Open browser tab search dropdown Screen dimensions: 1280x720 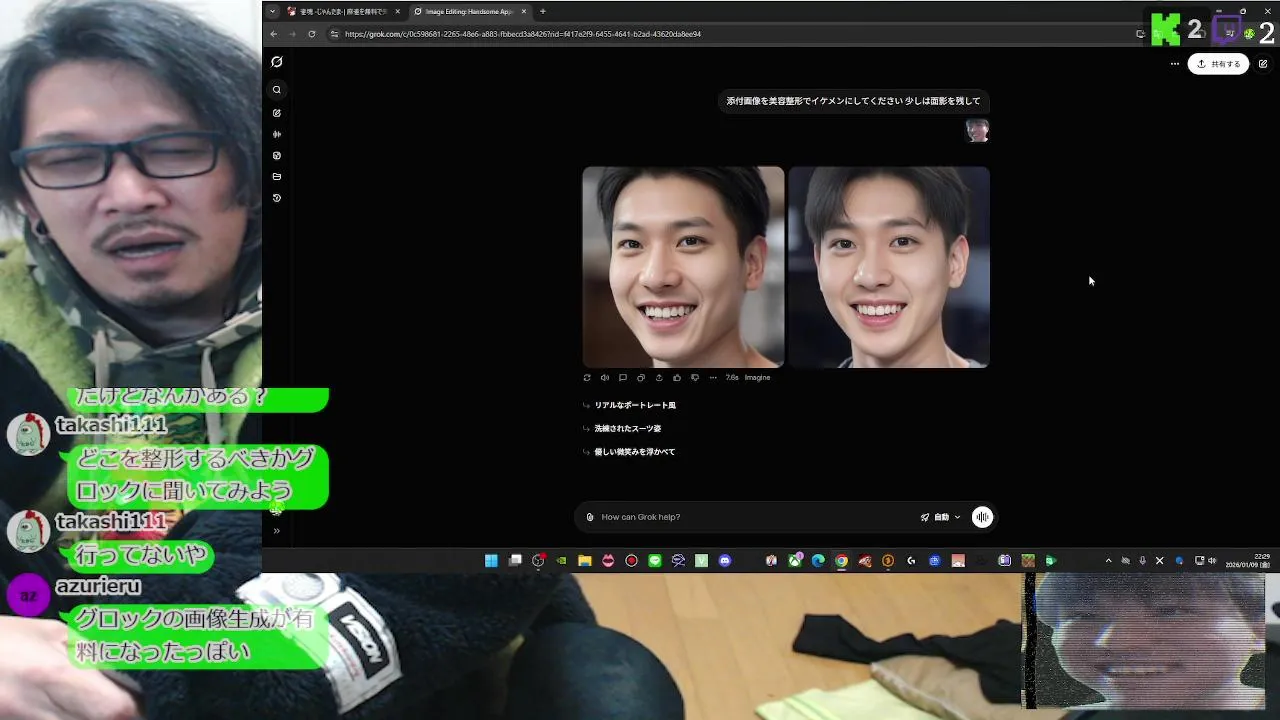[x=272, y=12]
